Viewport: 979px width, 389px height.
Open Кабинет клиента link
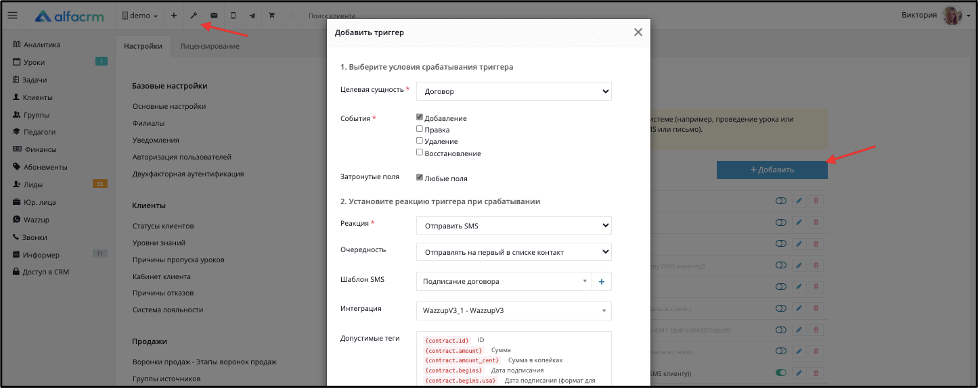[x=162, y=276]
